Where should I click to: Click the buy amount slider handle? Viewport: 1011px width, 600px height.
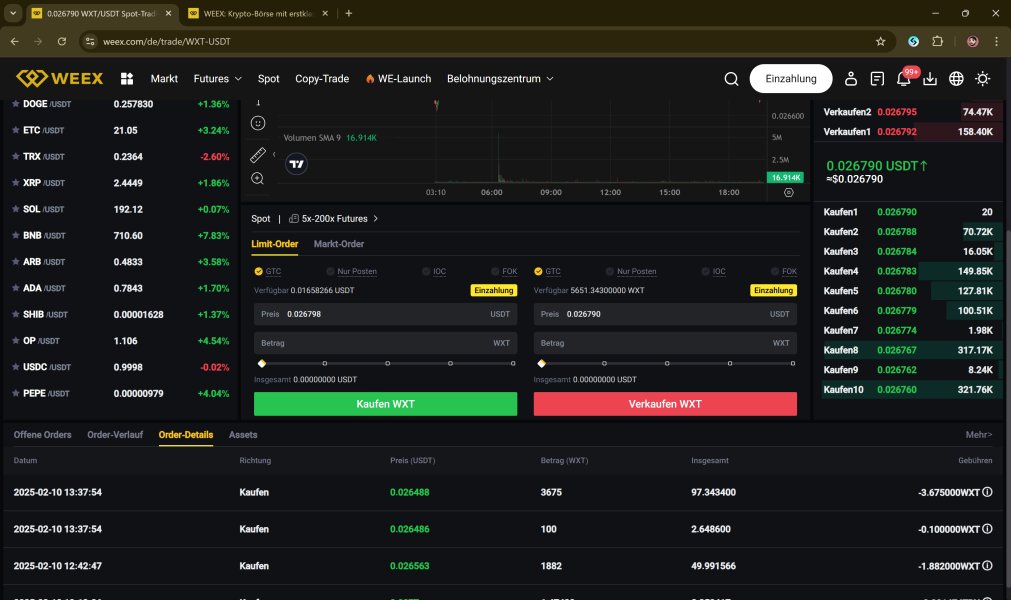[x=262, y=364]
